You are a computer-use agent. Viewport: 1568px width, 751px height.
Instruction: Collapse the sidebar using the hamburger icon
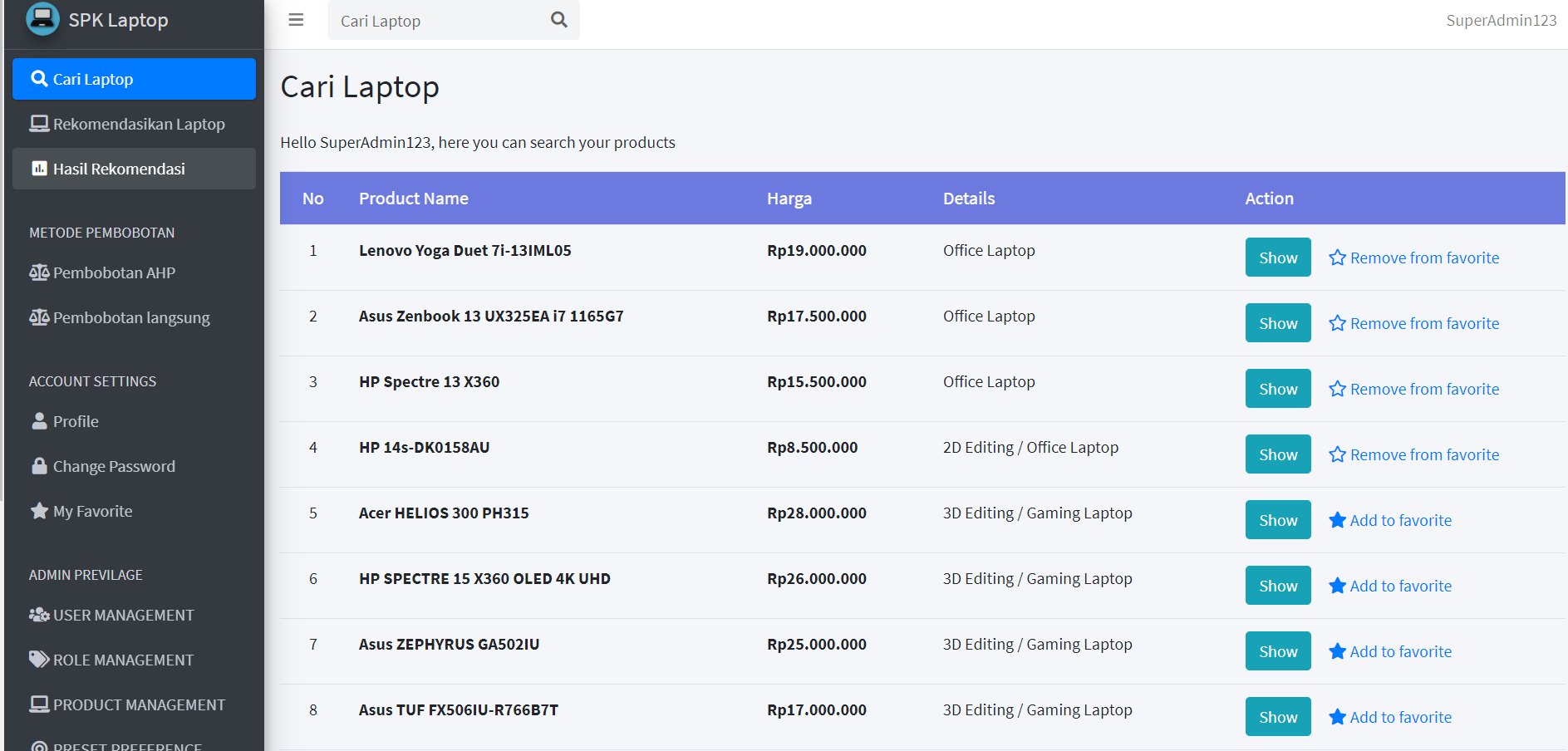coord(296,20)
